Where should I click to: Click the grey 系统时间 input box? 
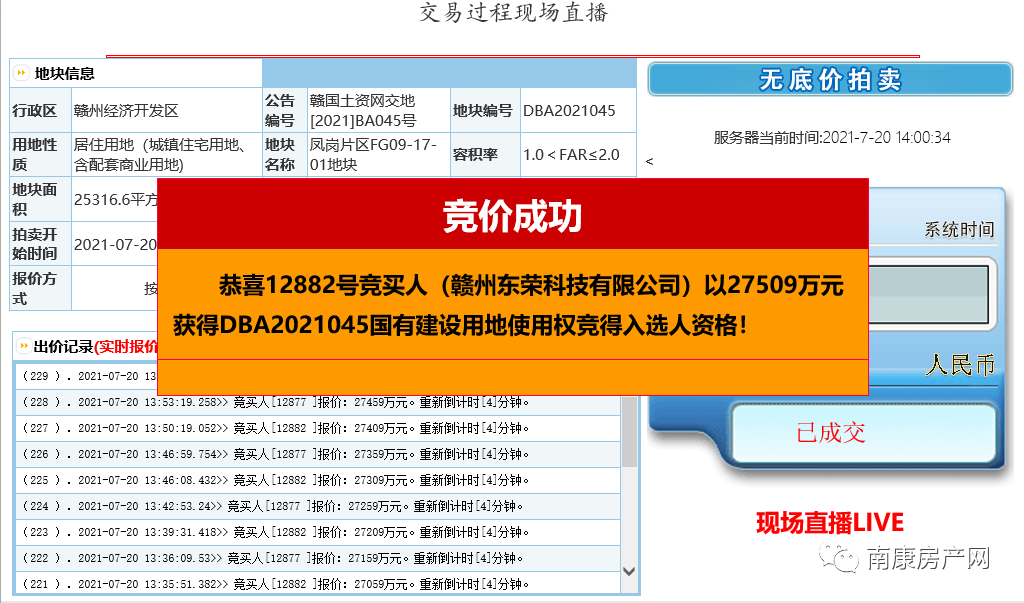[930, 295]
